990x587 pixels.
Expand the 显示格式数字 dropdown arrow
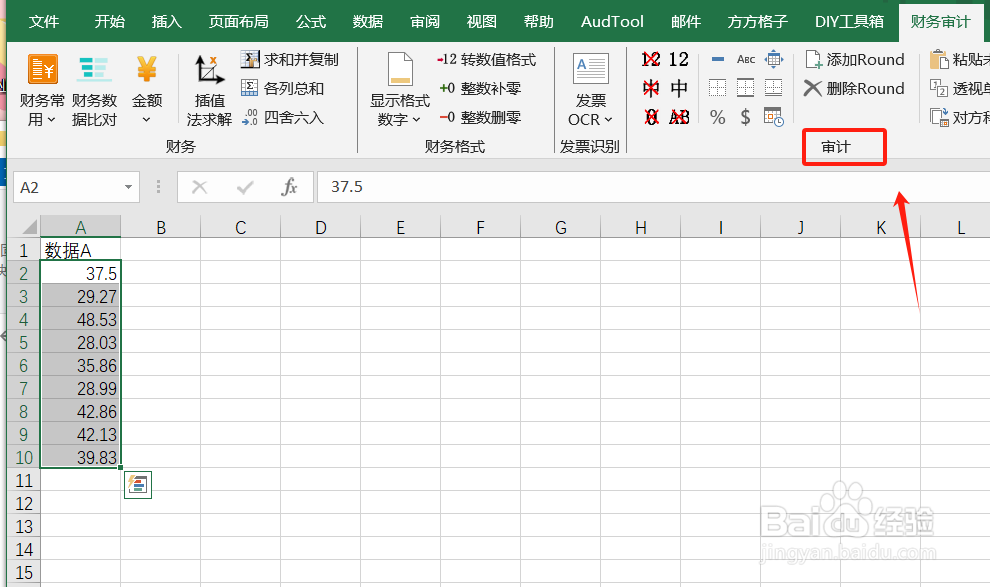(417, 119)
